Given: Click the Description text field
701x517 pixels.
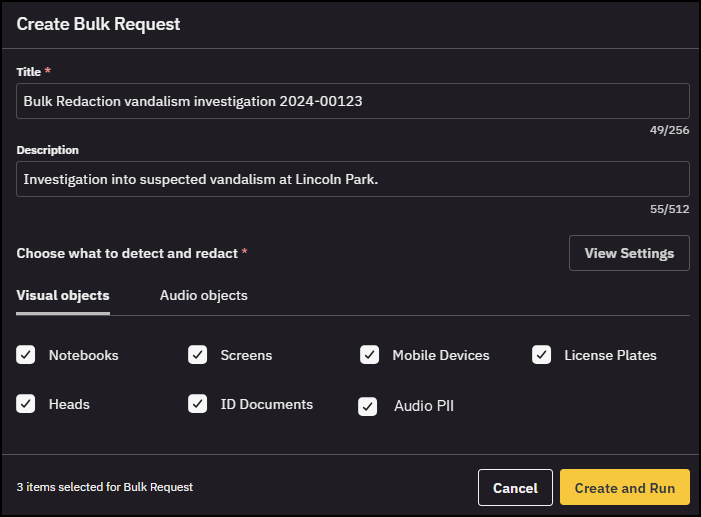Looking at the screenshot, I should pos(352,179).
